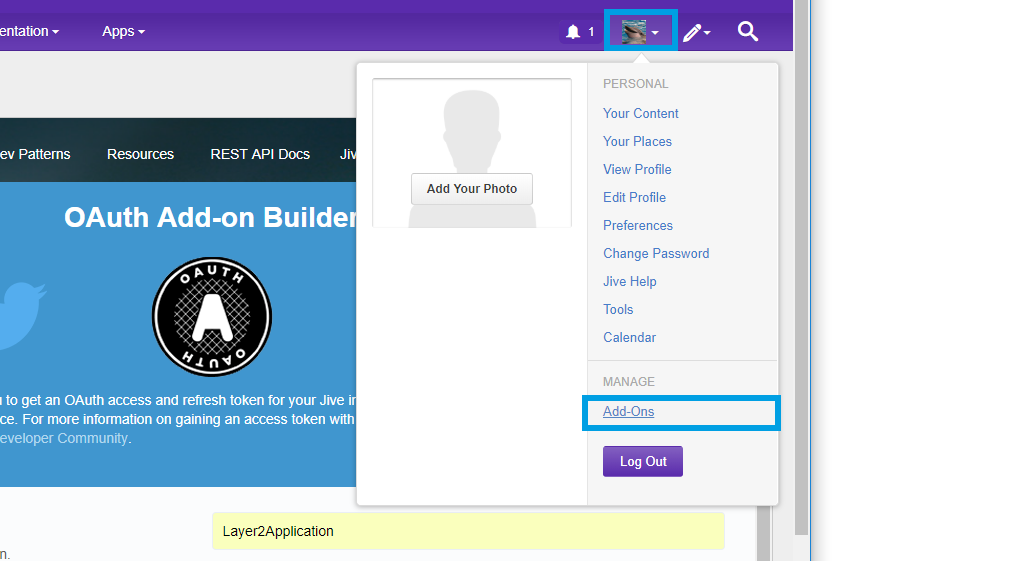The image size is (1024, 561).
Task: Click the OAuth logo image
Action: click(x=211, y=317)
